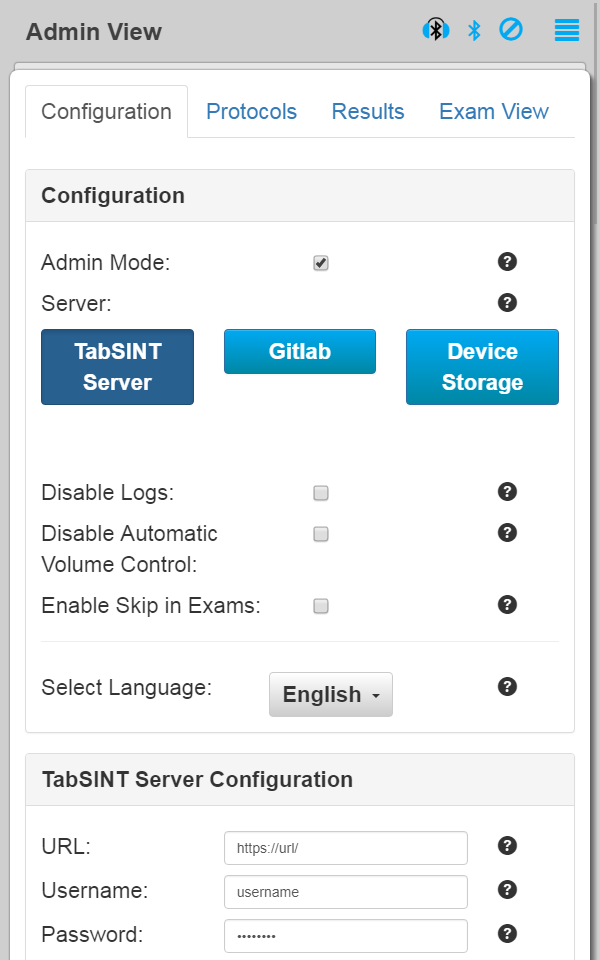Open the English language dropdown
The width and height of the screenshot is (600, 960).
click(x=331, y=694)
